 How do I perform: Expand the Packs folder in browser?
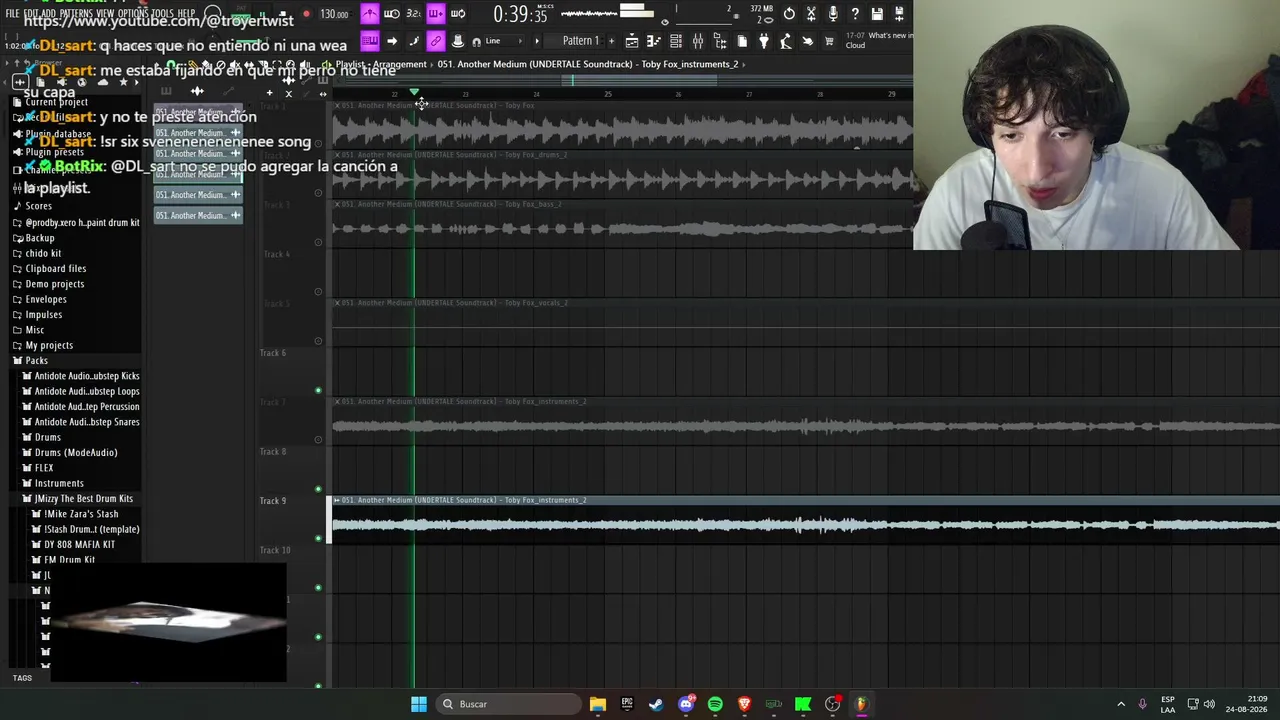(x=36, y=360)
